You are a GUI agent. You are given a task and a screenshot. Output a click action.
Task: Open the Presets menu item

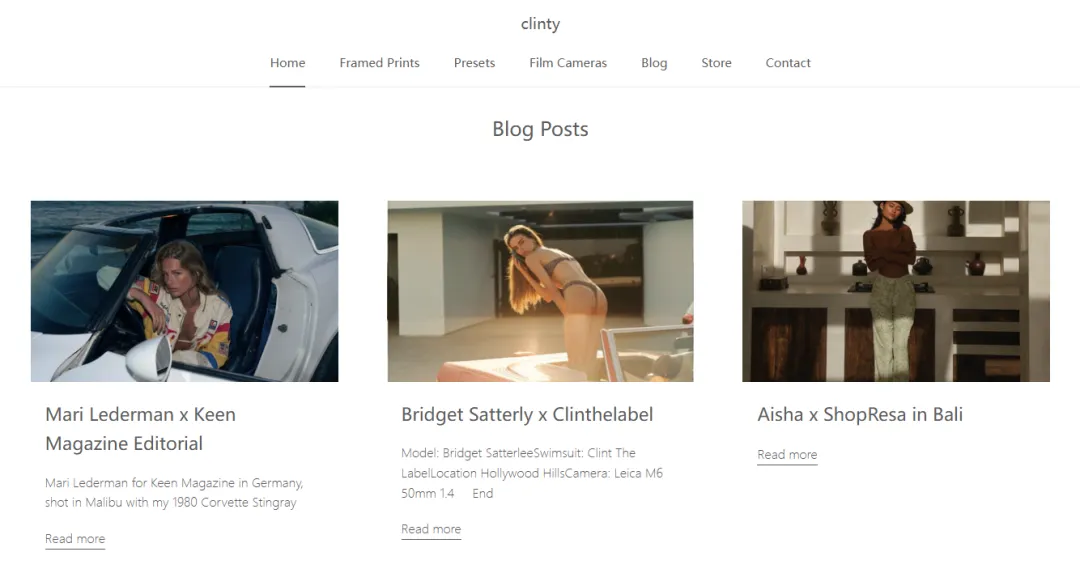pyautogui.click(x=475, y=63)
